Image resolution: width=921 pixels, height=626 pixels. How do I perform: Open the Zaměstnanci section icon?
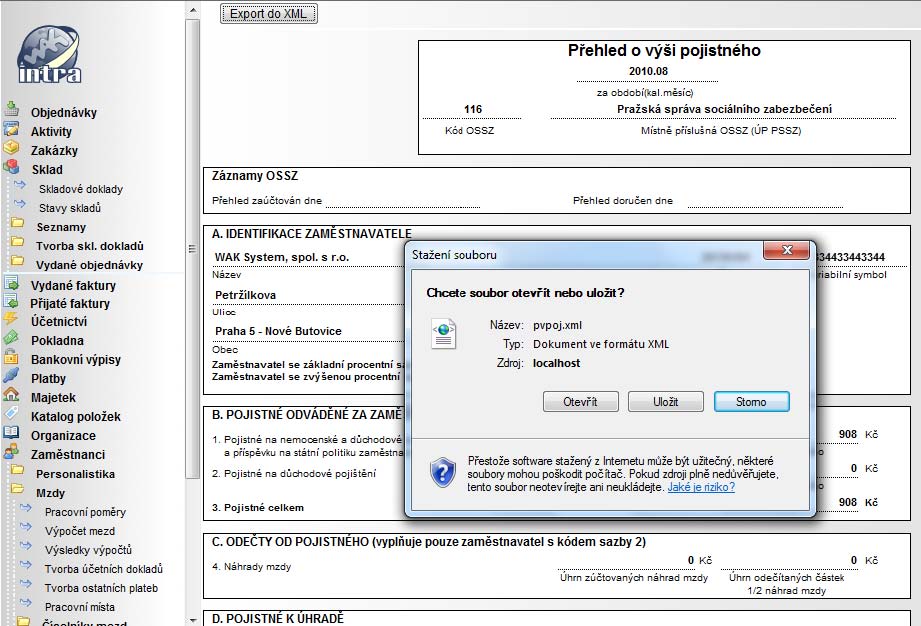10,454
